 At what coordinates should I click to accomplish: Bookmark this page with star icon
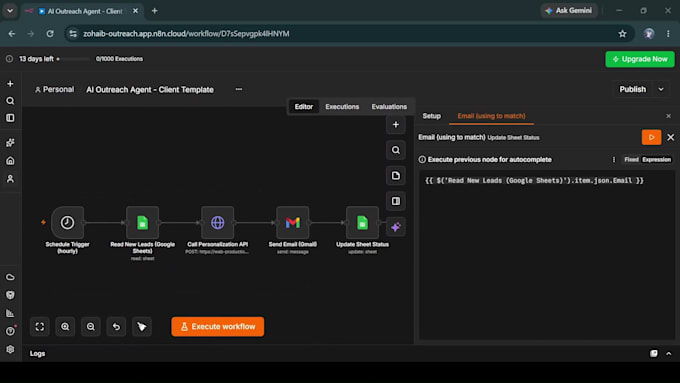tap(622, 33)
